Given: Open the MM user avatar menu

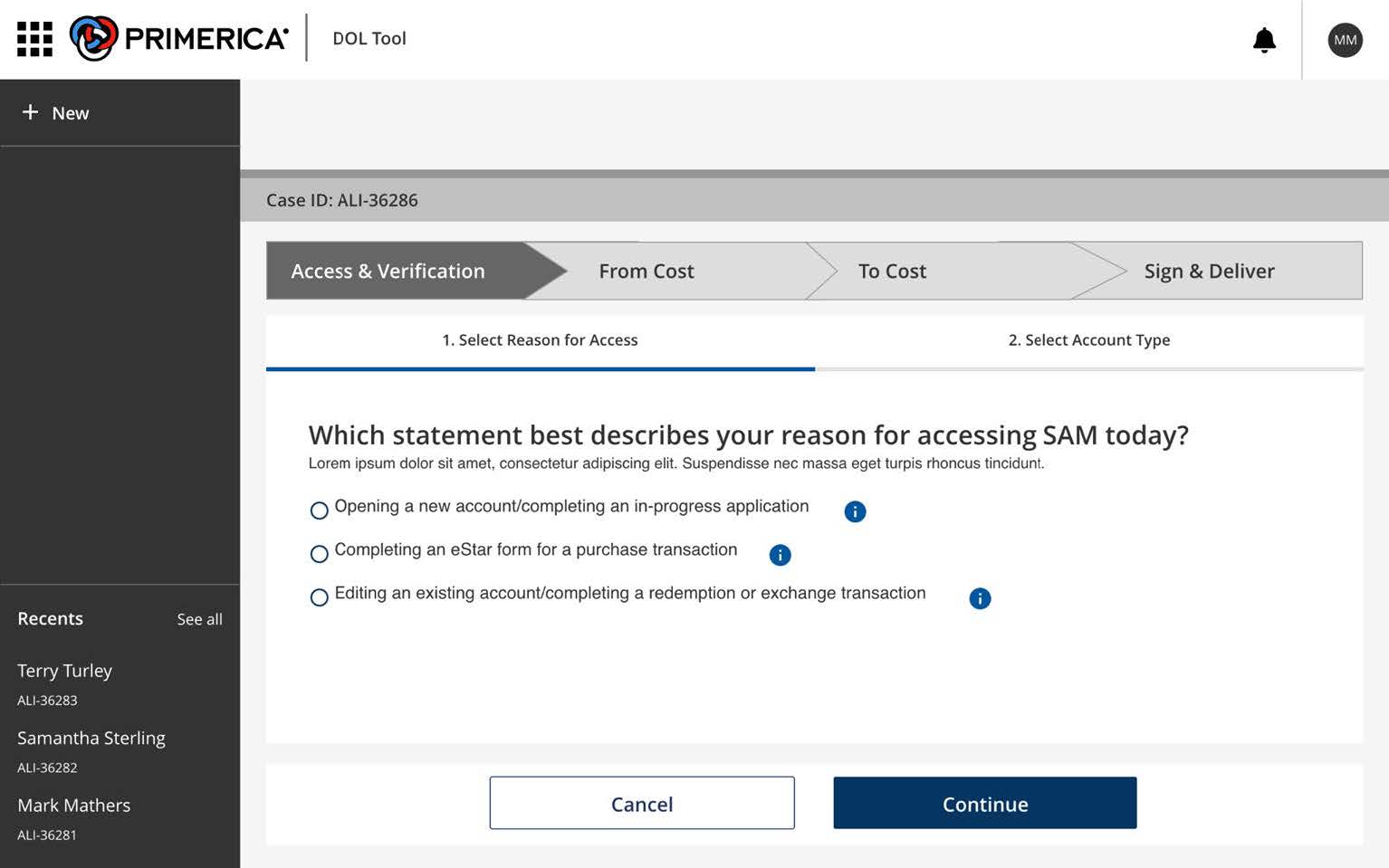Looking at the screenshot, I should (1345, 40).
